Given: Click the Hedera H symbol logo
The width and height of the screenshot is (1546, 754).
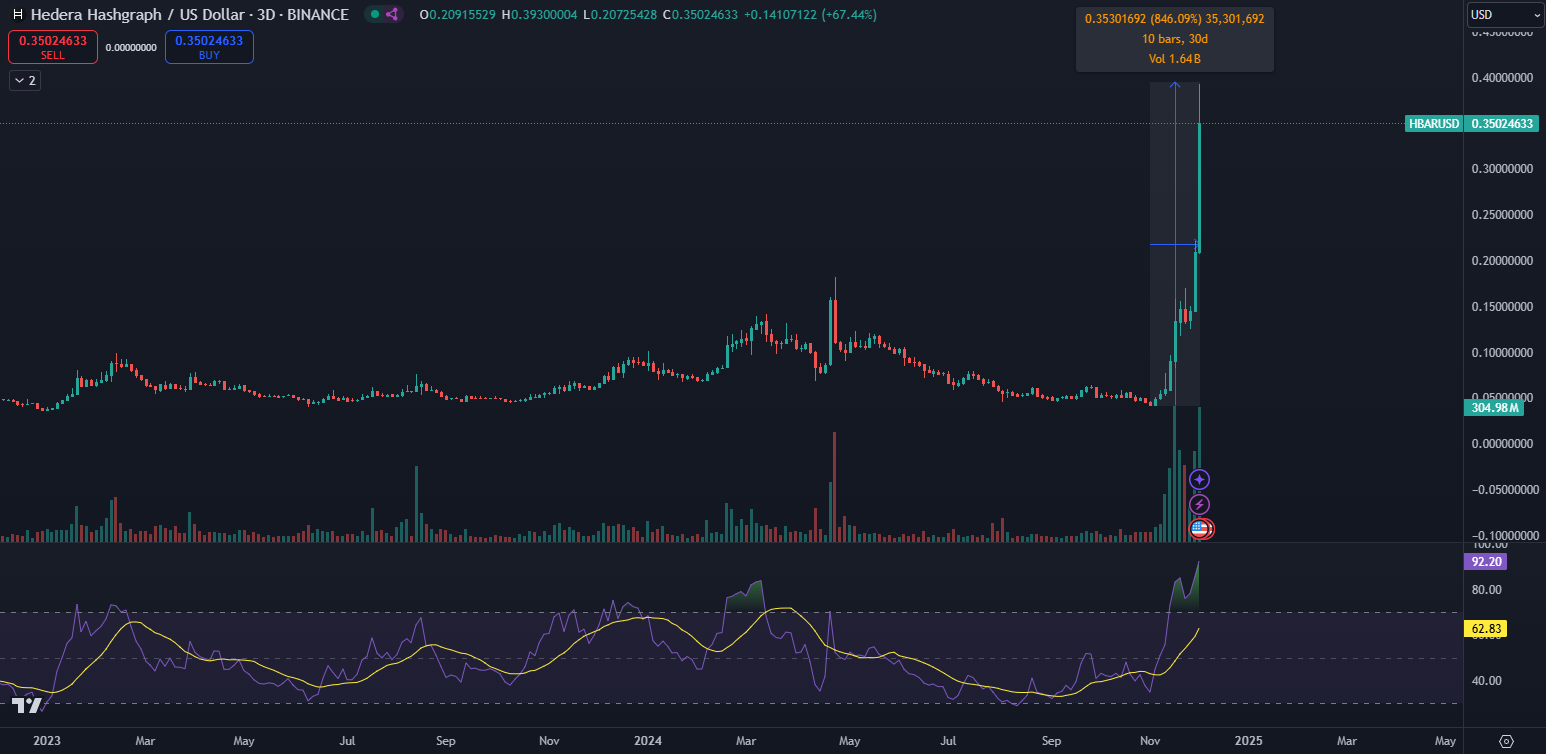Looking at the screenshot, I should (x=17, y=15).
